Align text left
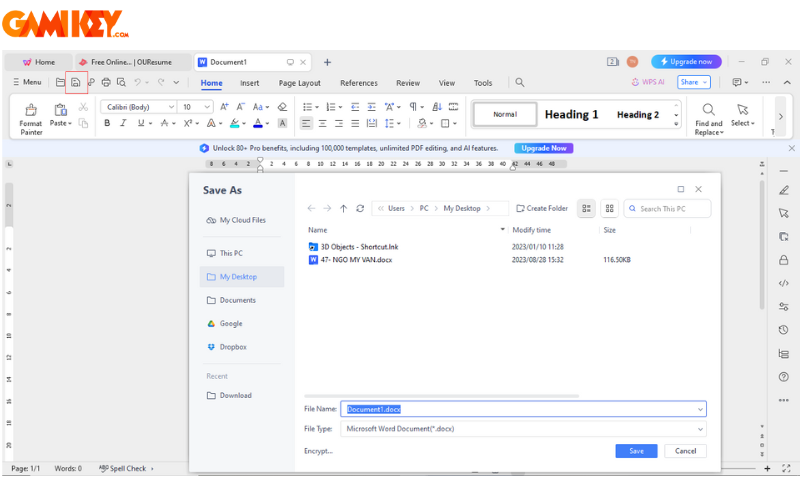 pos(306,123)
